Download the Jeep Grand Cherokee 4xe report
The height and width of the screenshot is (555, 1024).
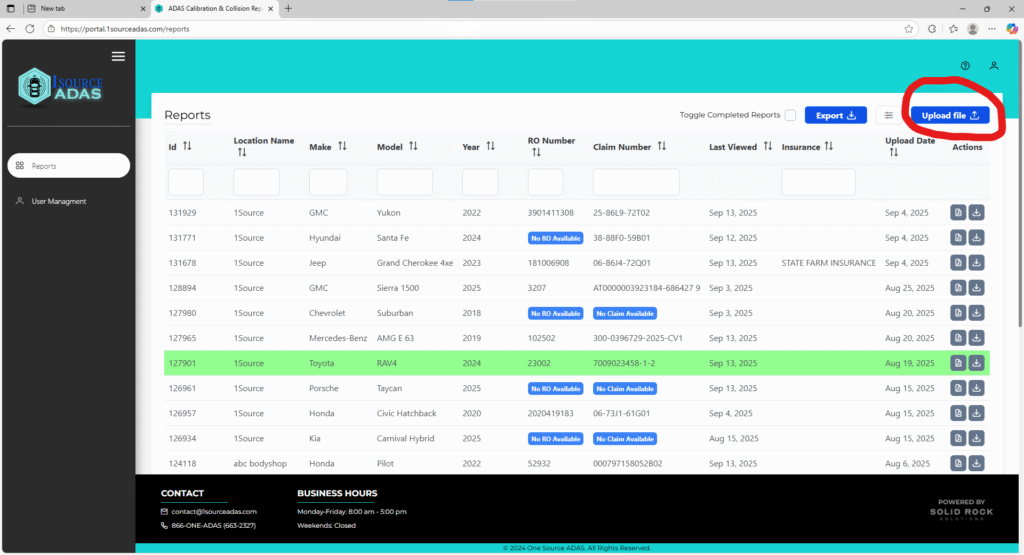pyautogui.click(x=976, y=262)
